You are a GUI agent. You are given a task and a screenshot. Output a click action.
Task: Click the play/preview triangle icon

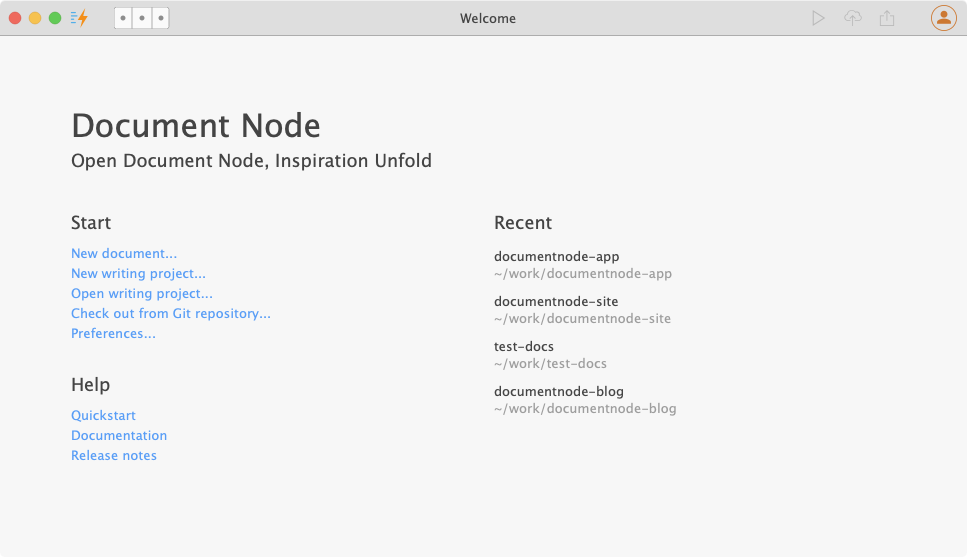point(818,18)
